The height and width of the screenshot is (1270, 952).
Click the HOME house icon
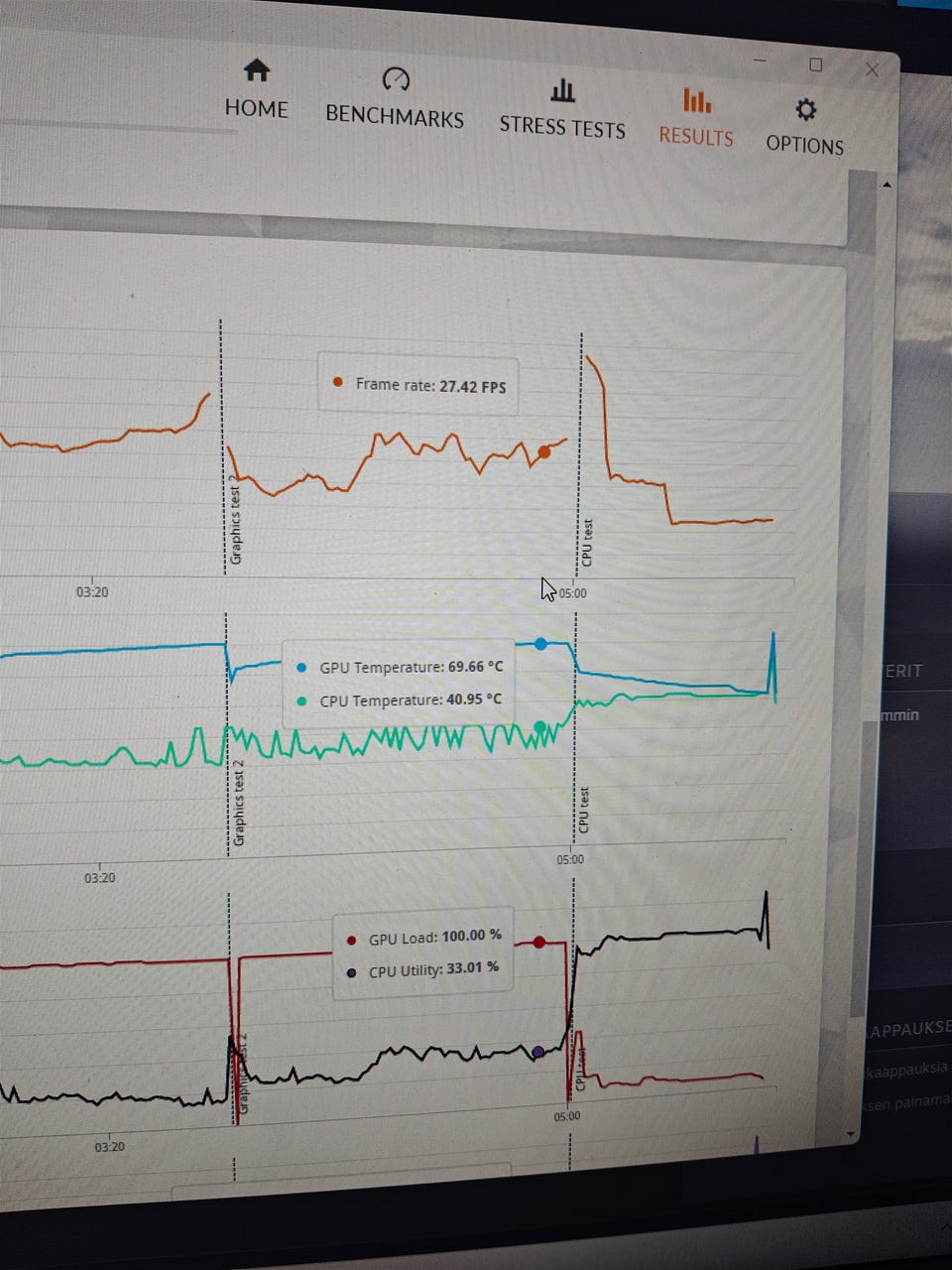257,70
